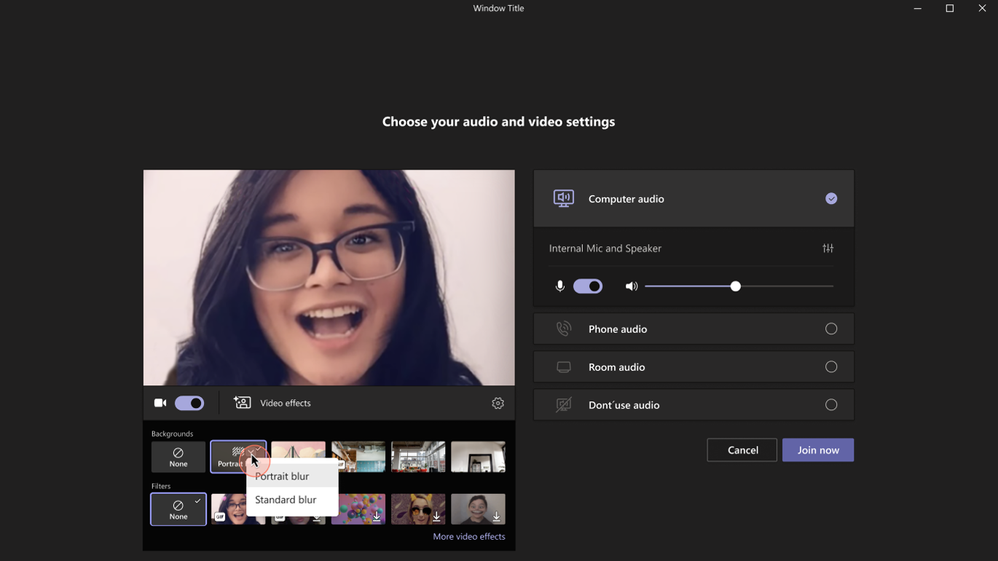
Task: Select the Phone audio radio button
Action: 831,329
